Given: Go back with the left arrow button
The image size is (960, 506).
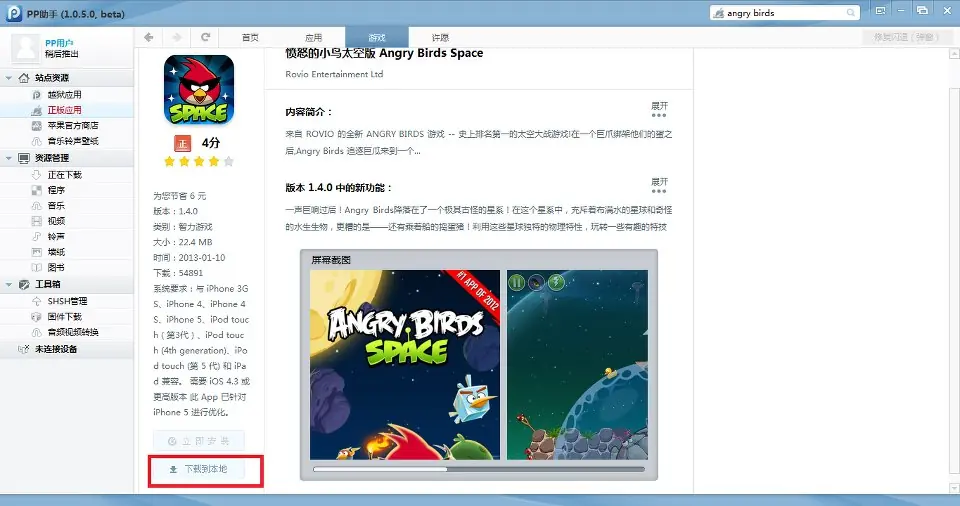Looking at the screenshot, I should pyautogui.click(x=148, y=37).
